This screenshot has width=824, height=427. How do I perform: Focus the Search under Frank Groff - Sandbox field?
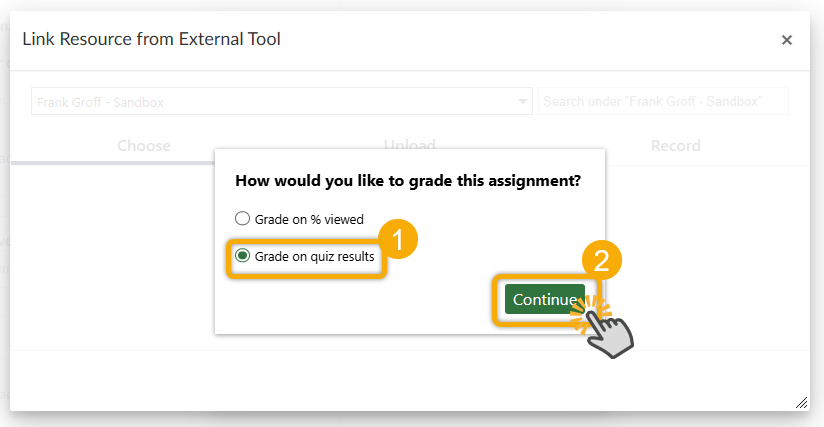point(663,101)
